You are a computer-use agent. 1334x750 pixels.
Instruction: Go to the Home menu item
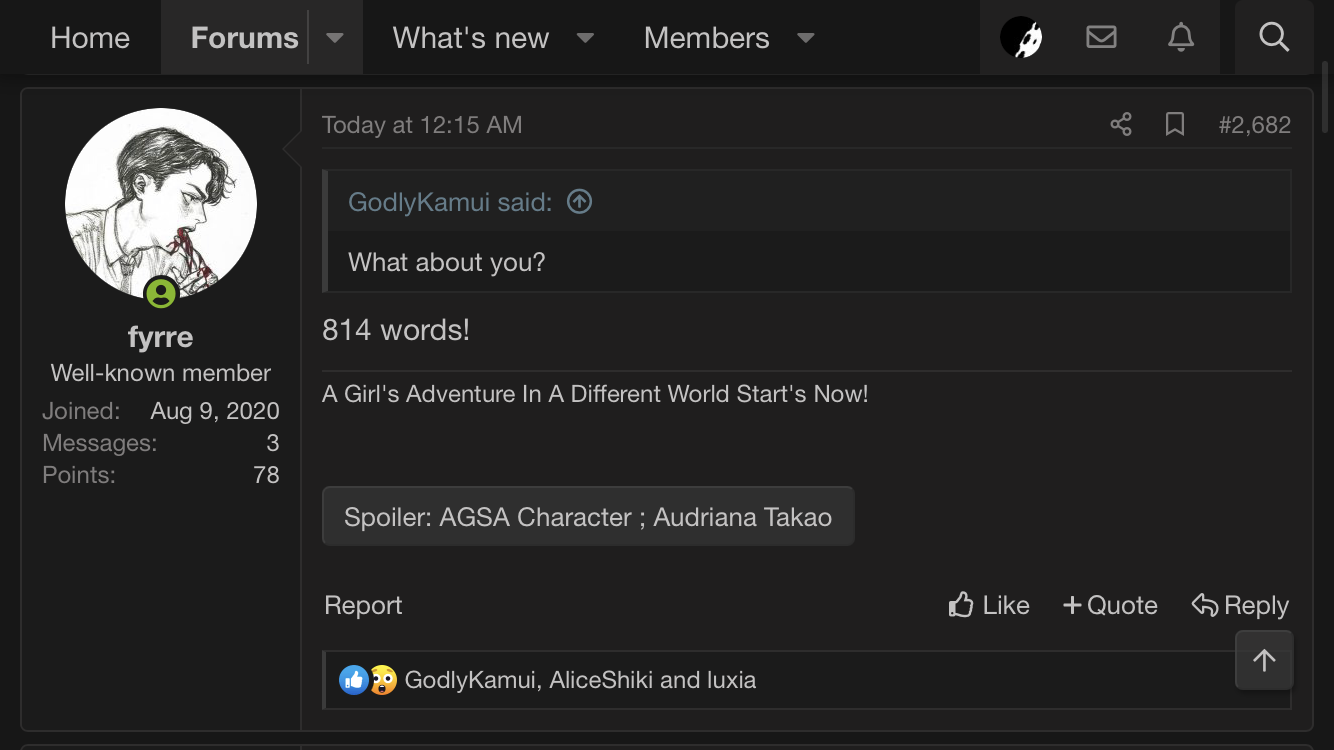90,38
